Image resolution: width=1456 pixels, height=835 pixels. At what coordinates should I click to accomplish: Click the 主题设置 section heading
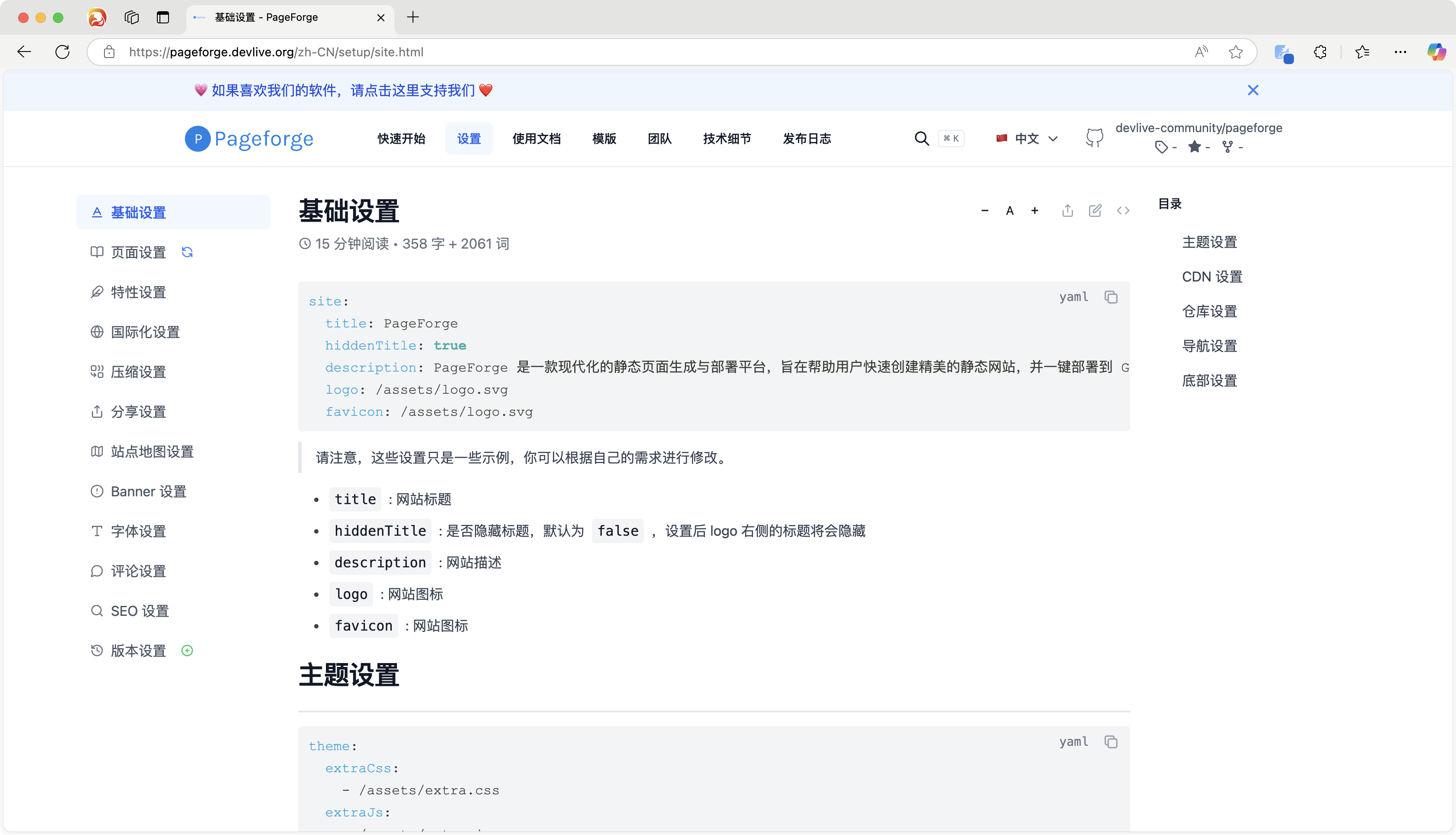(349, 675)
